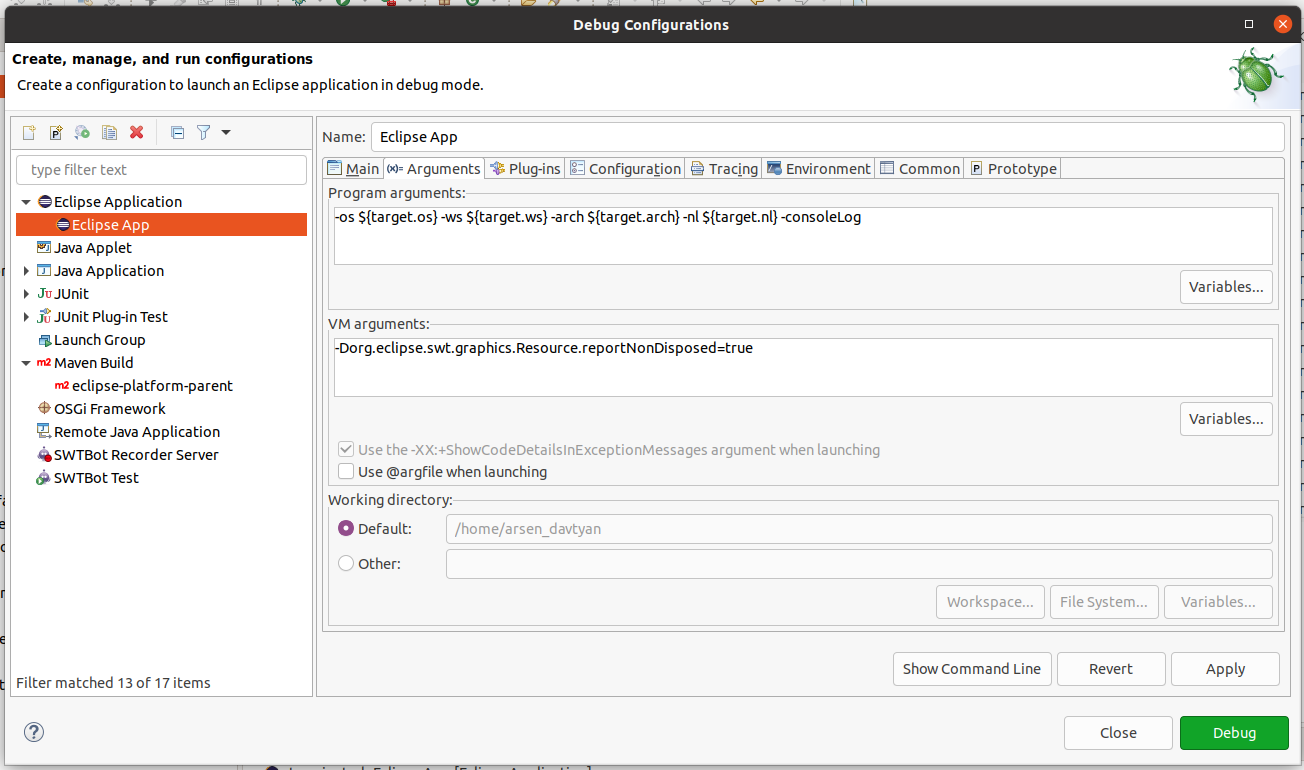Screen dimensions: 1304x770
Task: Create a new launch configuration
Action: click(x=29, y=132)
